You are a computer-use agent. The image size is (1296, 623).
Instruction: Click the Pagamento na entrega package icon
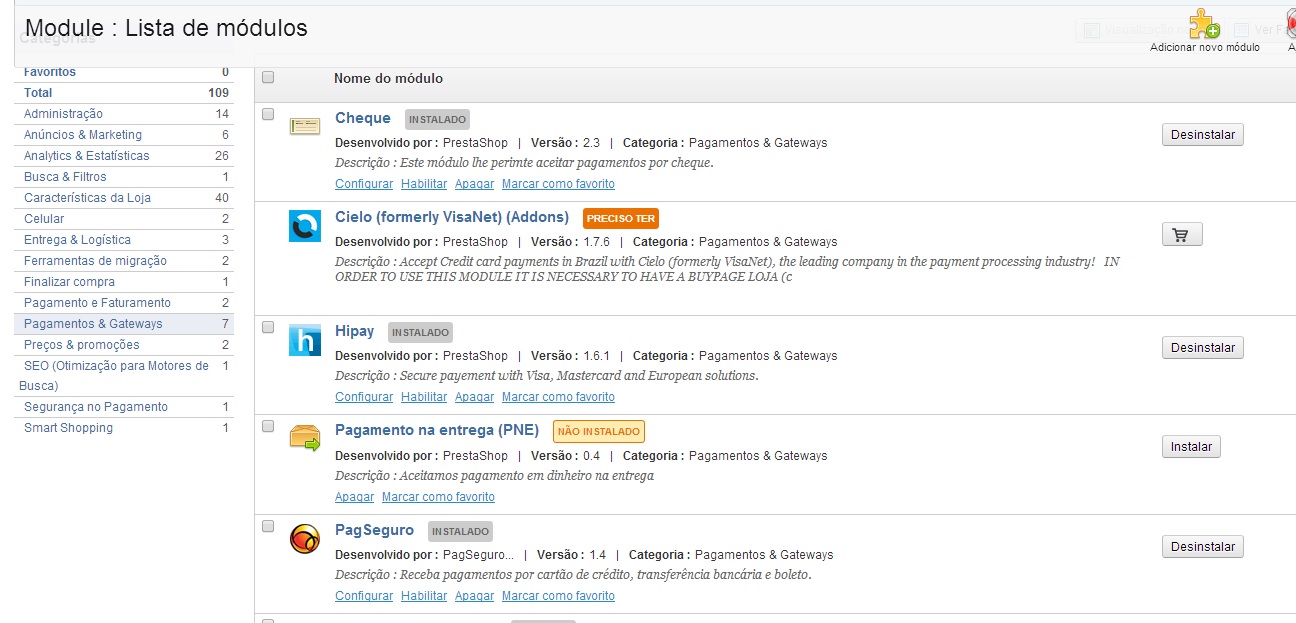tap(305, 438)
